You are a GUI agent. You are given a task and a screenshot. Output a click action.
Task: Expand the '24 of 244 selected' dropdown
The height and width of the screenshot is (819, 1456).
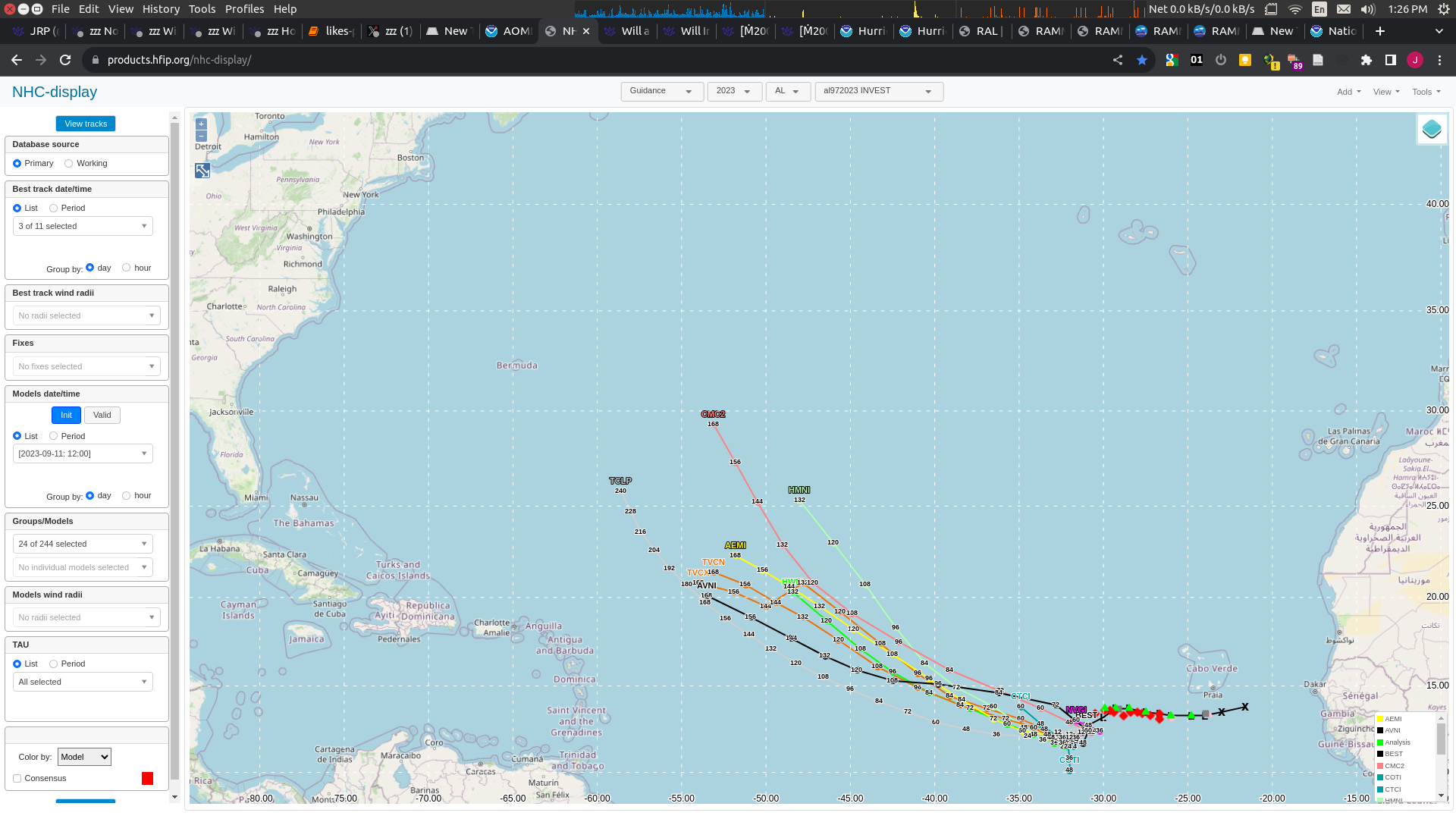pyautogui.click(x=83, y=544)
